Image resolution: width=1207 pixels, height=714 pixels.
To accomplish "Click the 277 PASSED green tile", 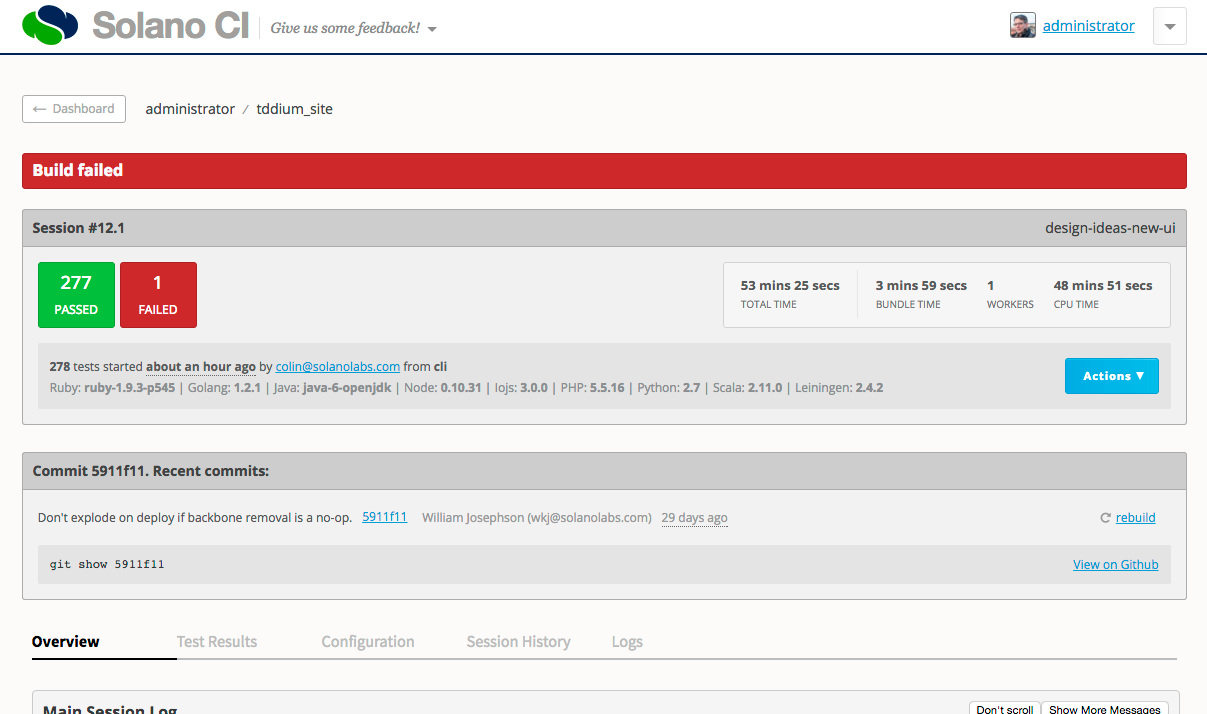I will 76,295.
